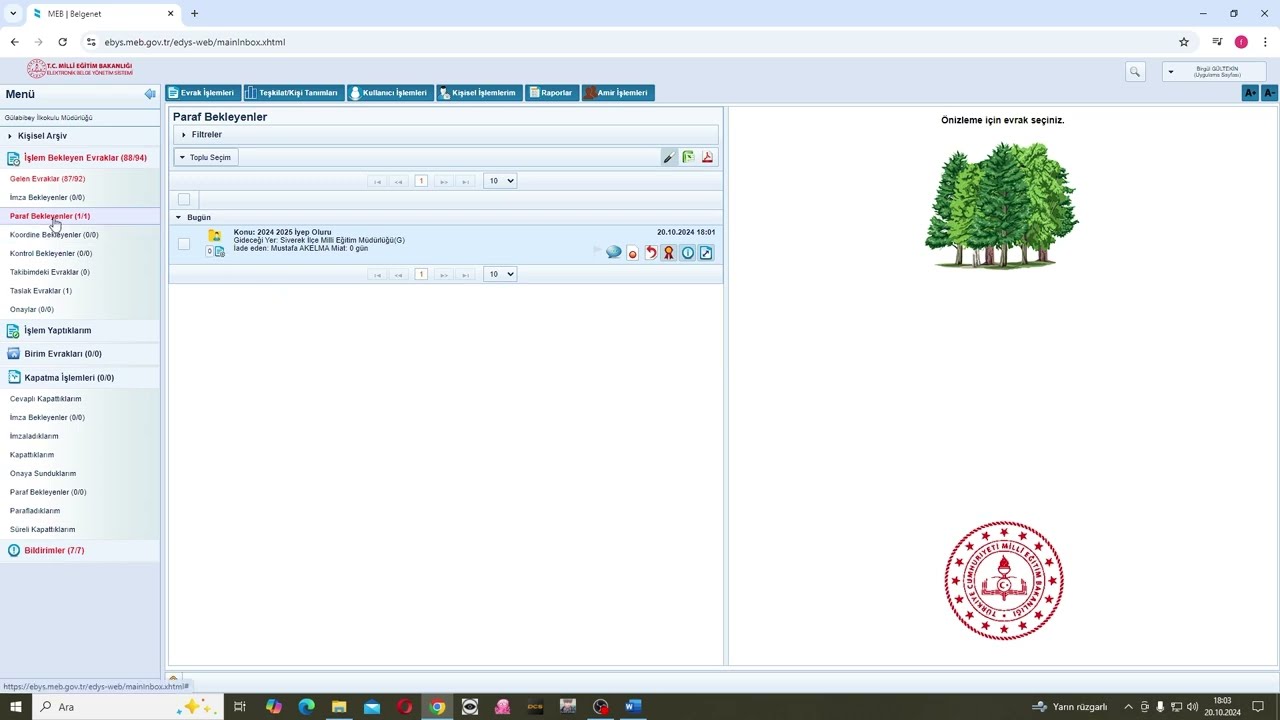Image resolution: width=1280 pixels, height=720 pixels.
Task: Open the top page-size dropdown showing 10
Action: pyautogui.click(x=500, y=181)
